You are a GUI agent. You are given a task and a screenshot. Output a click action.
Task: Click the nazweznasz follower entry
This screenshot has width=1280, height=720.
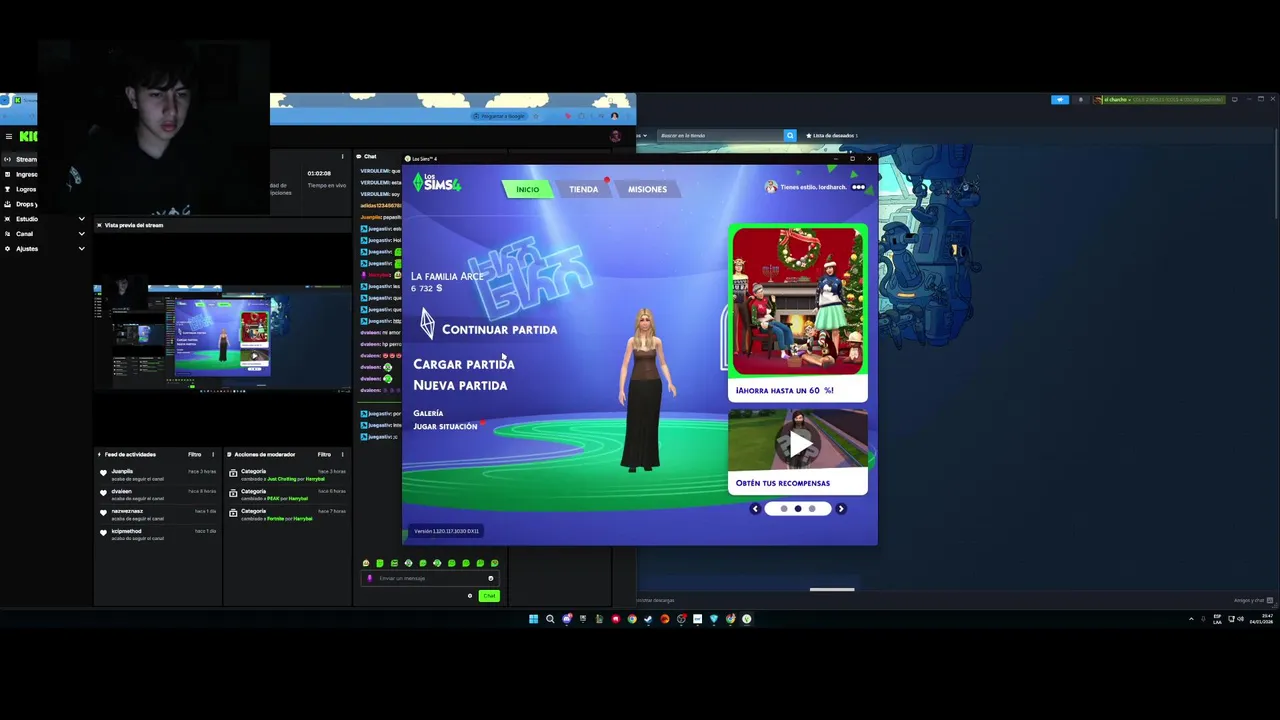(158, 514)
